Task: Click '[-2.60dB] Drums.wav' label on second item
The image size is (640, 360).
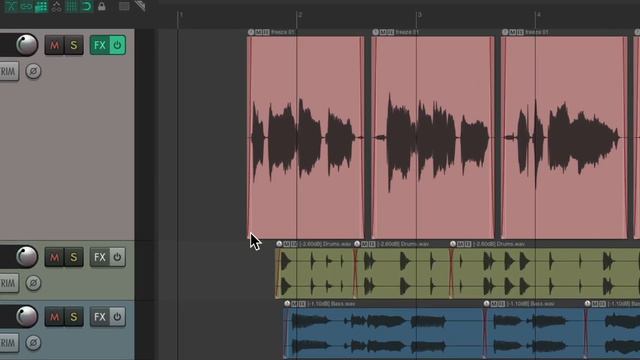Action: click(402, 244)
